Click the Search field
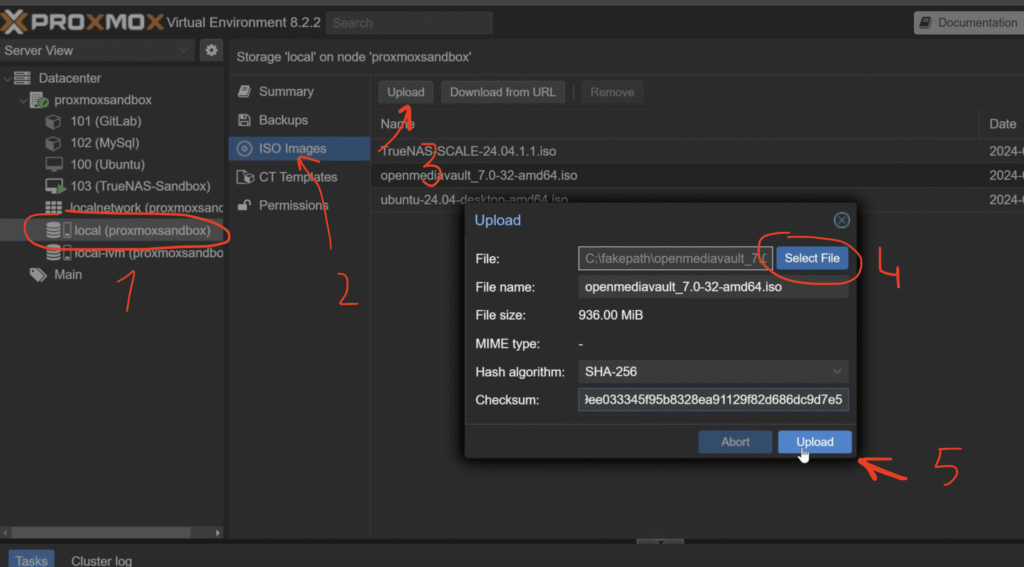Screen dimensions: 1024x567 [x=409, y=23]
